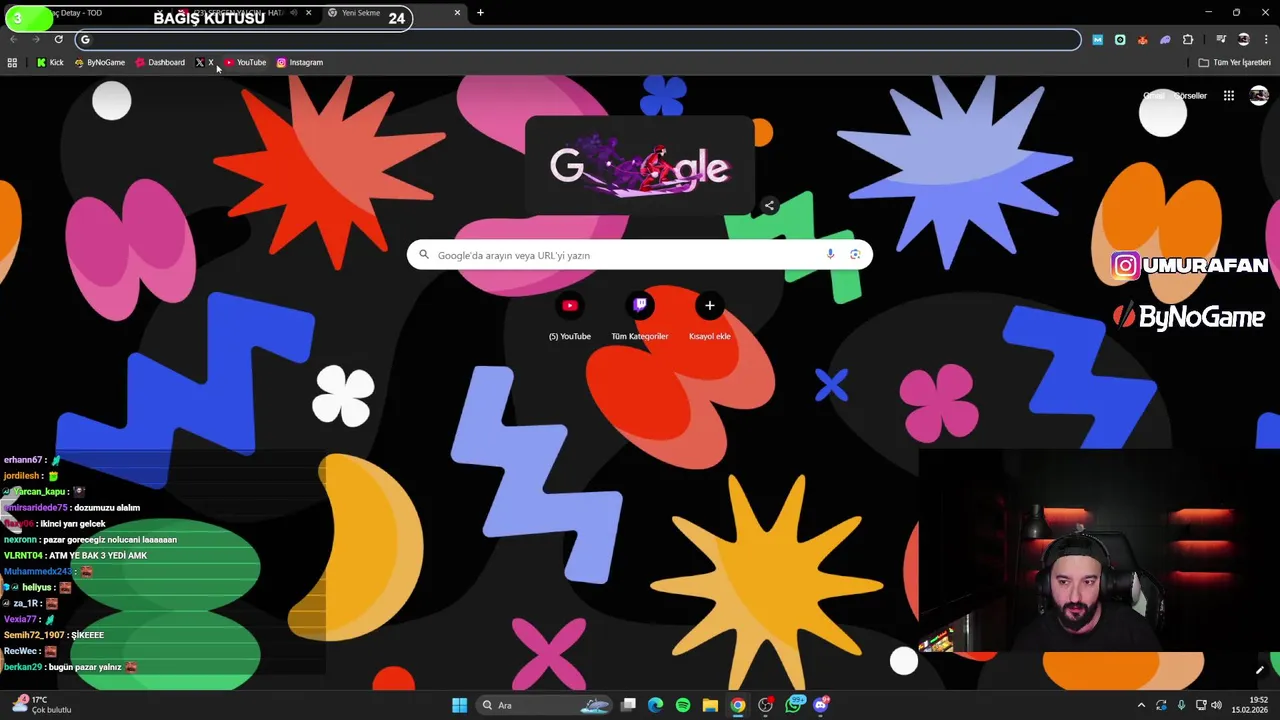Open the network tray icon
The height and width of the screenshot is (720, 1280).
pos(1201,705)
